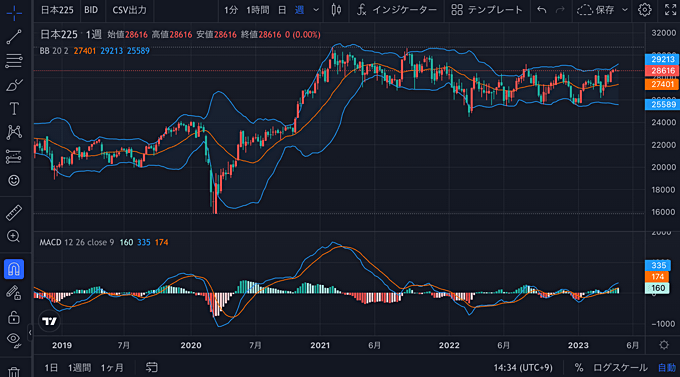Screen dimensions: 680x377
Task: Toggle the magnet snap mode
Action: [14, 269]
